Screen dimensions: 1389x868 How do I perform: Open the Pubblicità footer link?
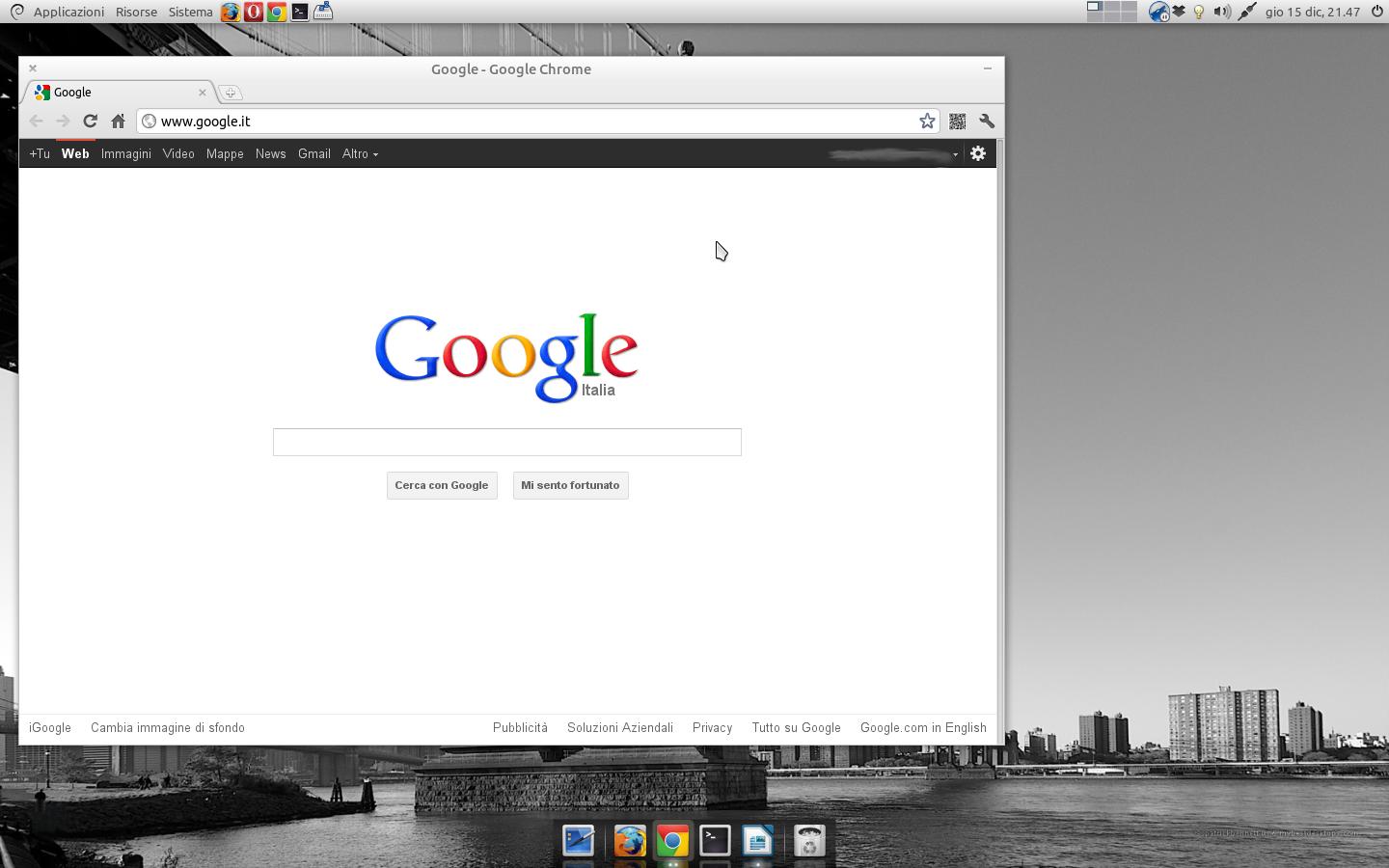520,728
